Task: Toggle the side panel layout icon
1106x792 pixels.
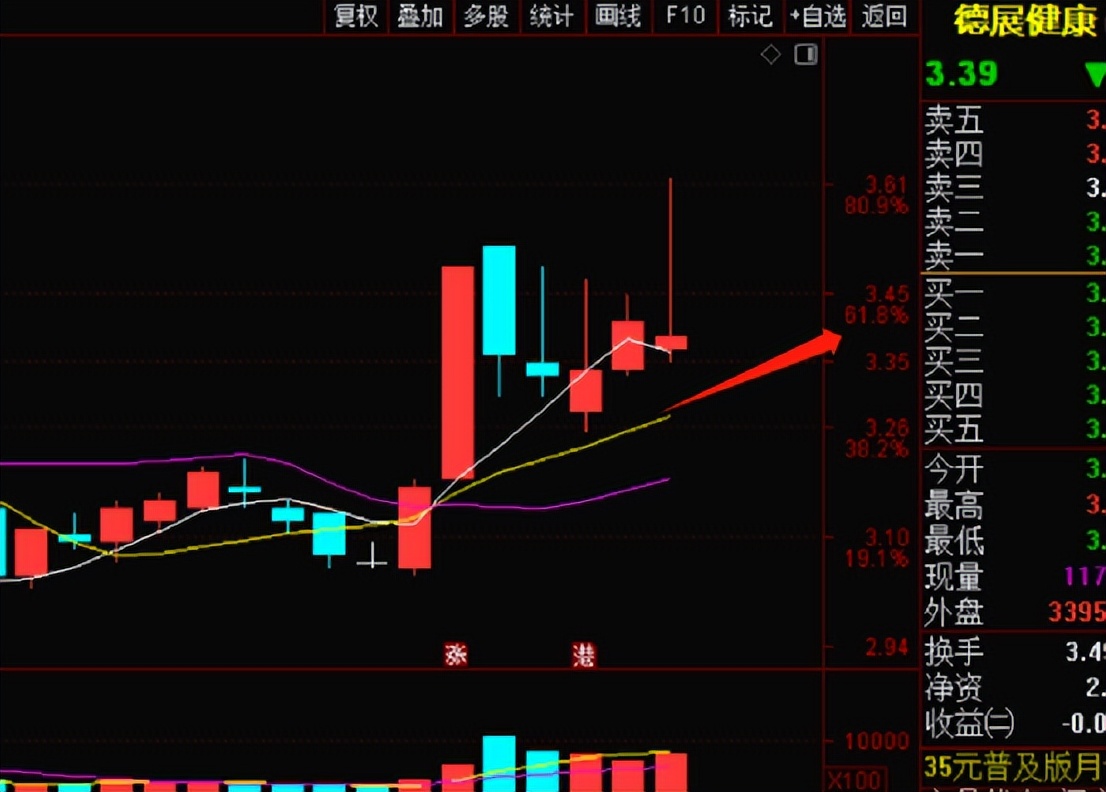Action: click(806, 54)
